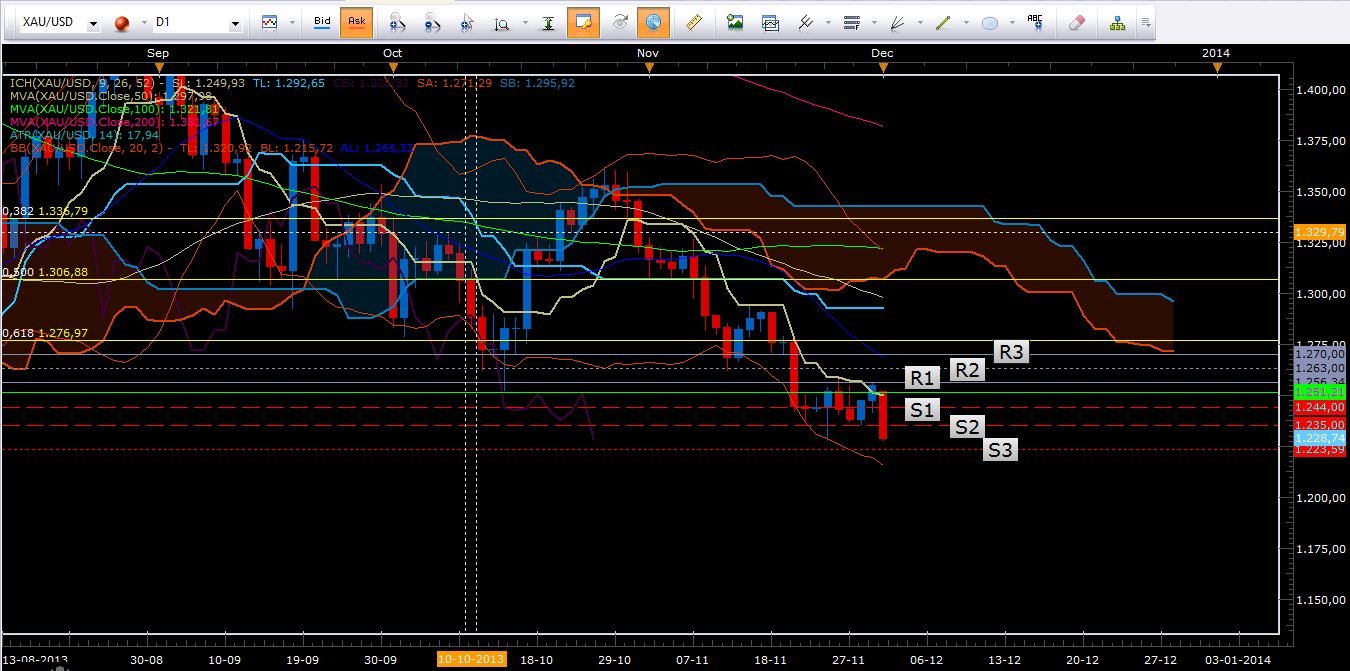Image resolution: width=1350 pixels, height=671 pixels.
Task: Toggle the Ask price mode
Action: pos(356,21)
